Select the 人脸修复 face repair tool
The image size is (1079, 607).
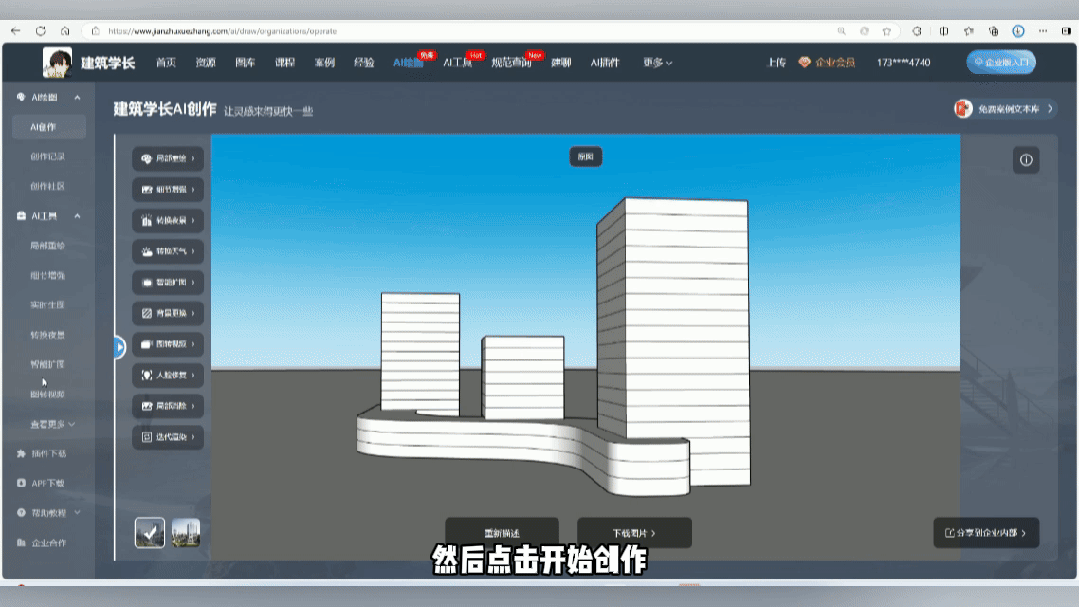coord(167,375)
